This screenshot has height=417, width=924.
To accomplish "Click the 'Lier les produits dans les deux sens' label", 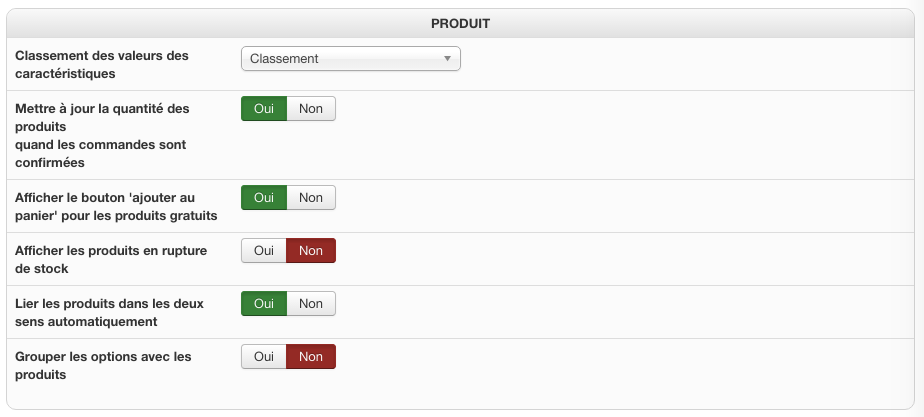I will [x=109, y=312].
